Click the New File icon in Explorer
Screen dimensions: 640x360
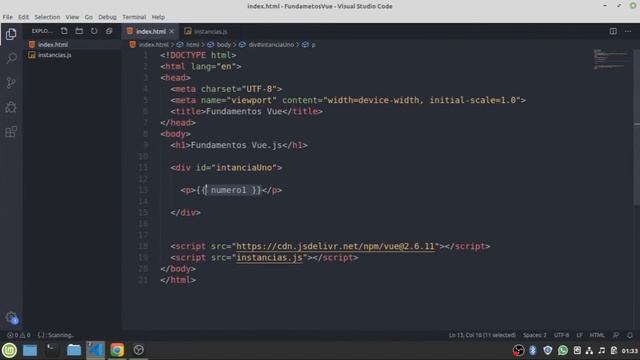pos(64,31)
